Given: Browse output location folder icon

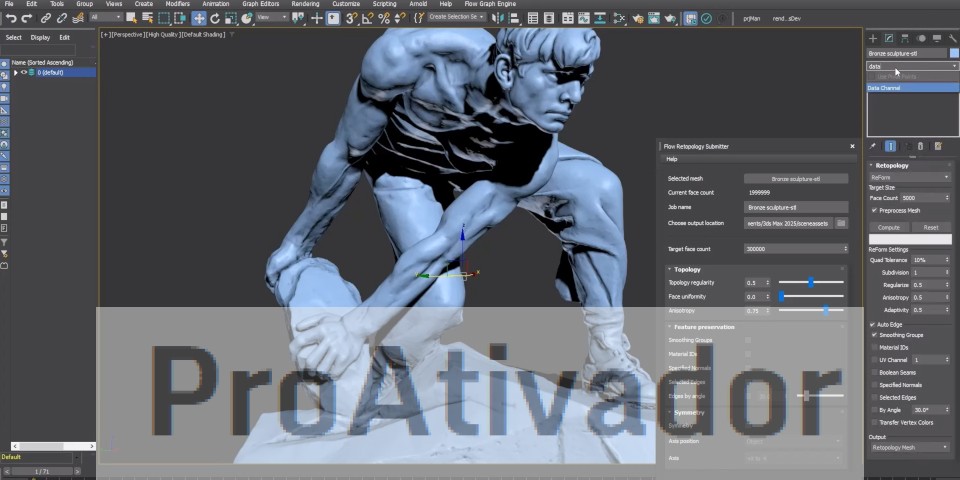Looking at the screenshot, I should point(841,223).
